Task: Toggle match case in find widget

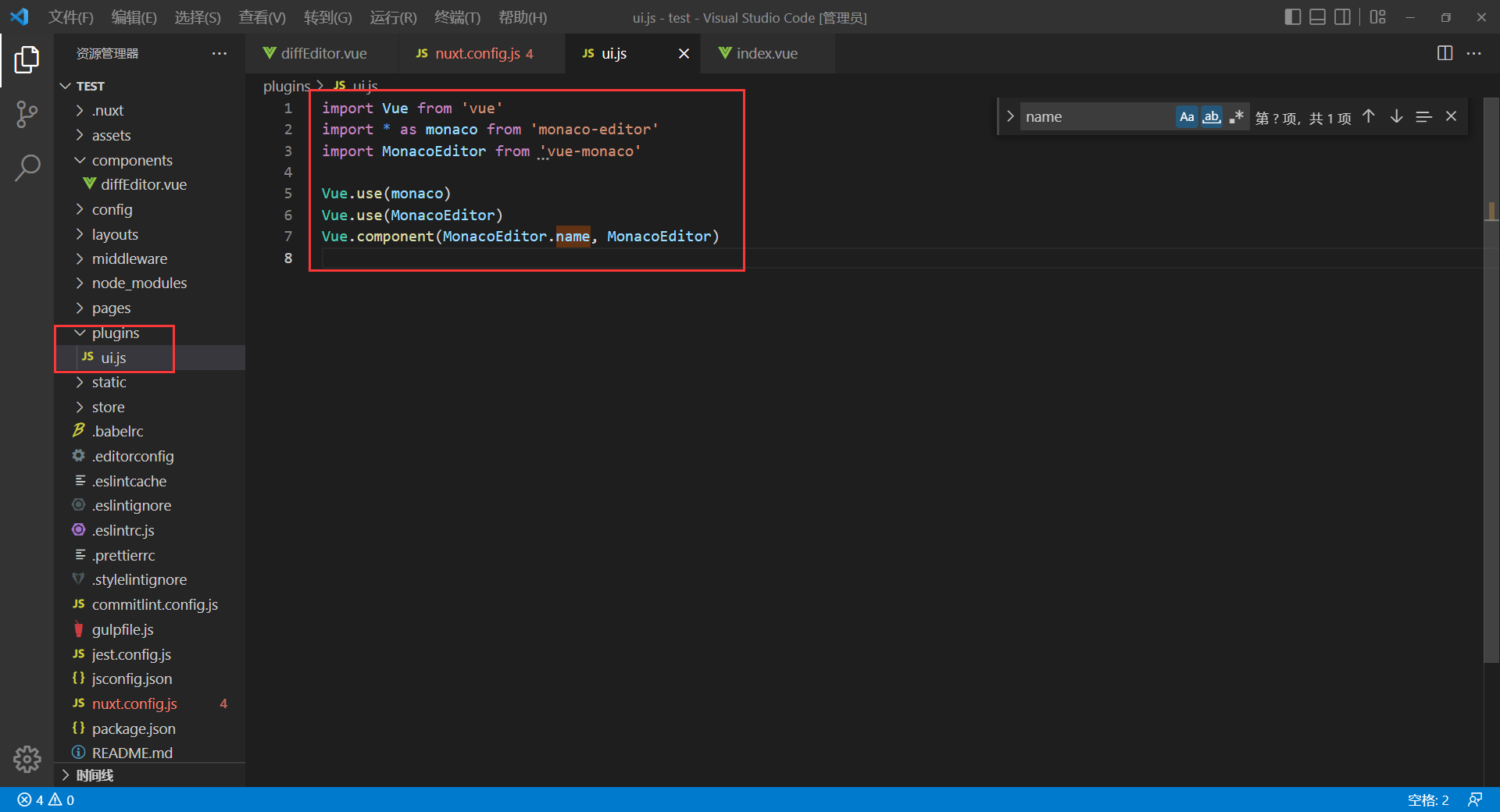Action: pyautogui.click(x=1186, y=117)
